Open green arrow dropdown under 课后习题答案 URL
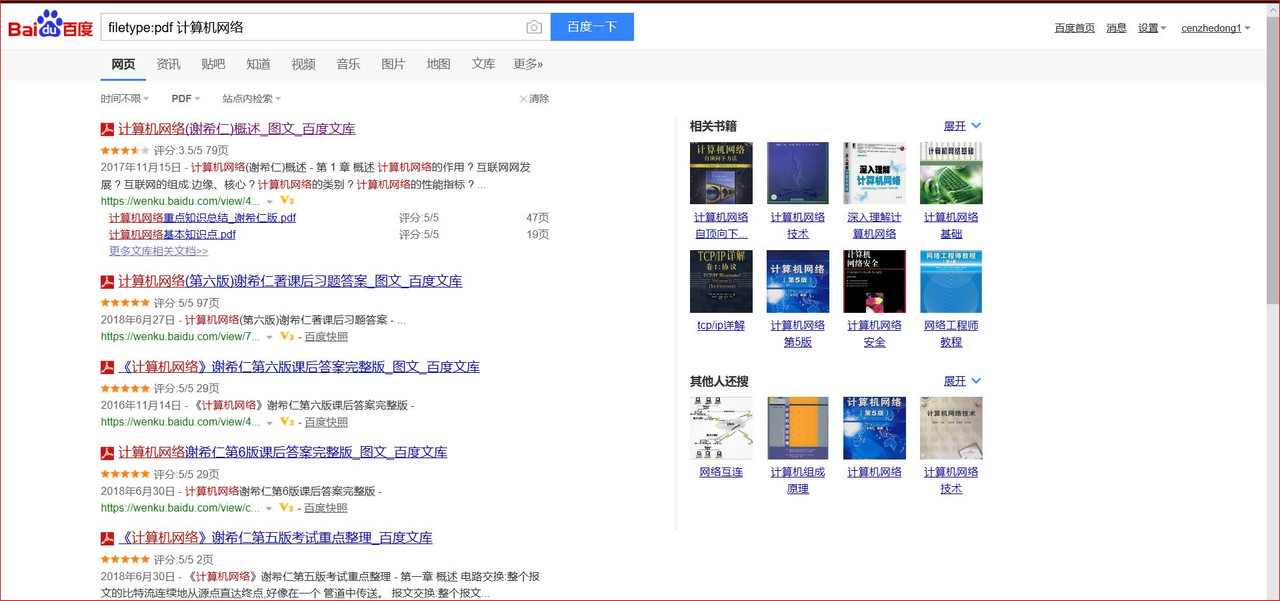 click(269, 337)
